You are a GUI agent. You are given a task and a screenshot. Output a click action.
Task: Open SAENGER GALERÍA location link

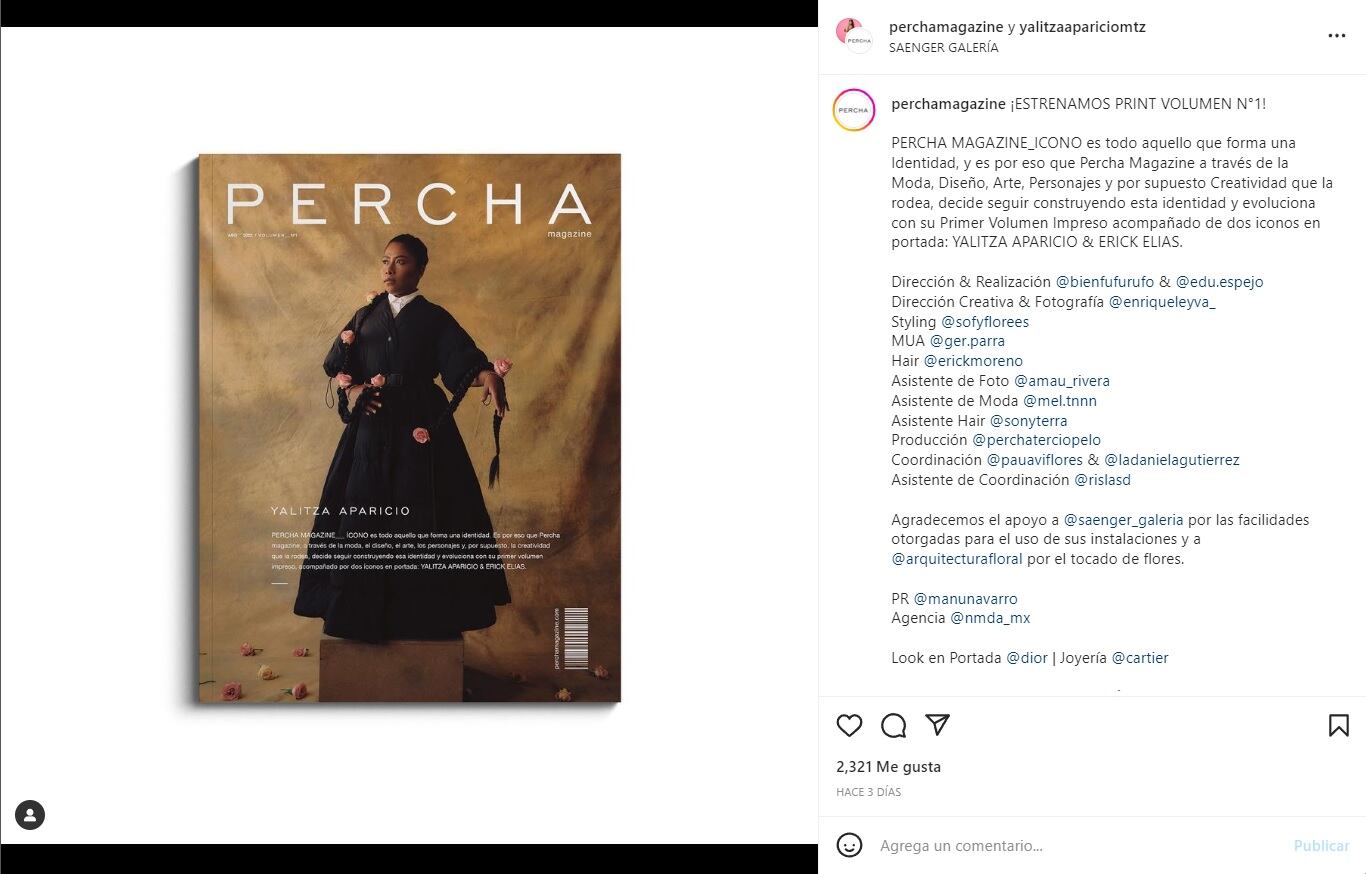pyautogui.click(x=943, y=47)
